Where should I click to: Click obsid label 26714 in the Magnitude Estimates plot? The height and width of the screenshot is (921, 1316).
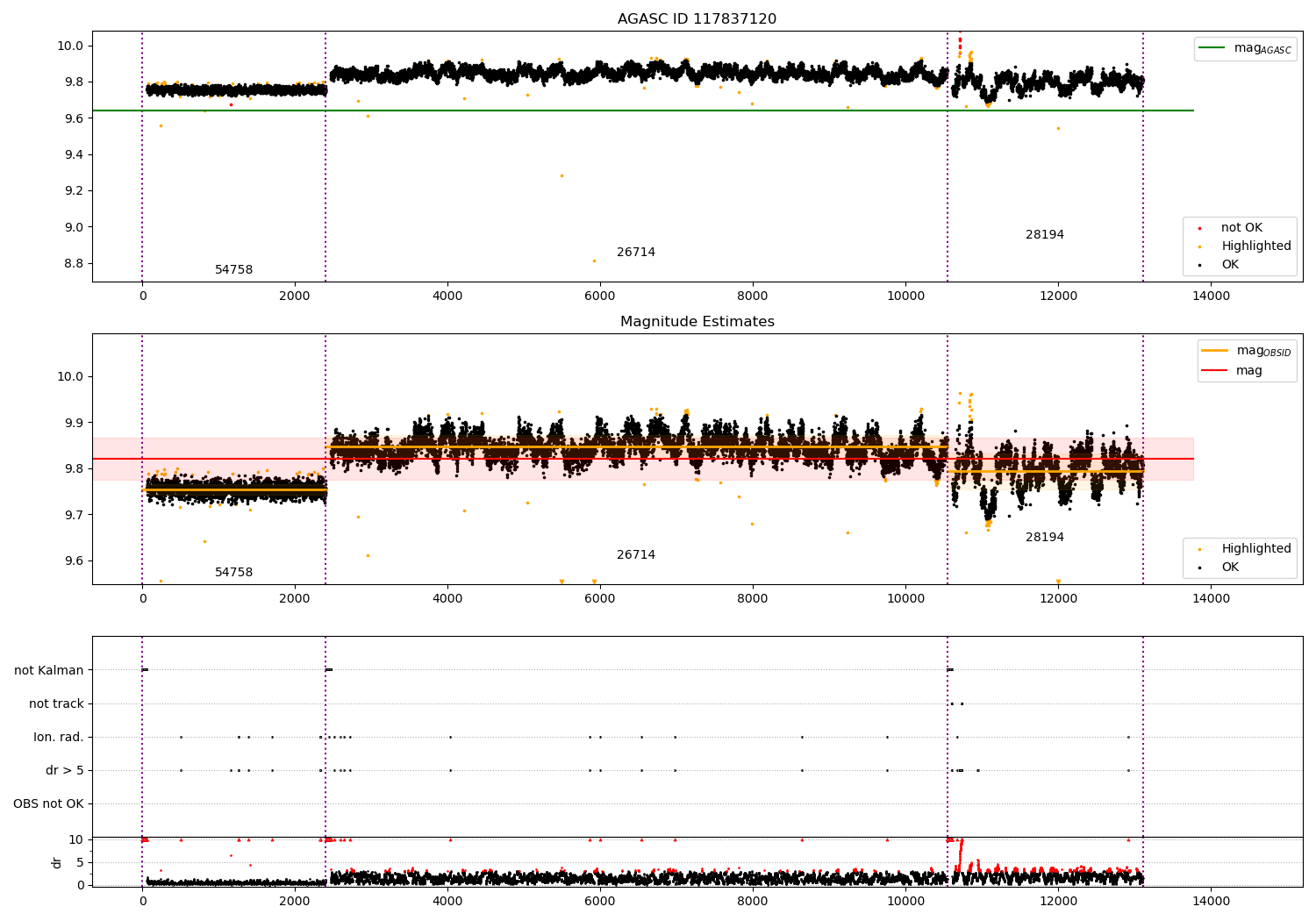(636, 555)
